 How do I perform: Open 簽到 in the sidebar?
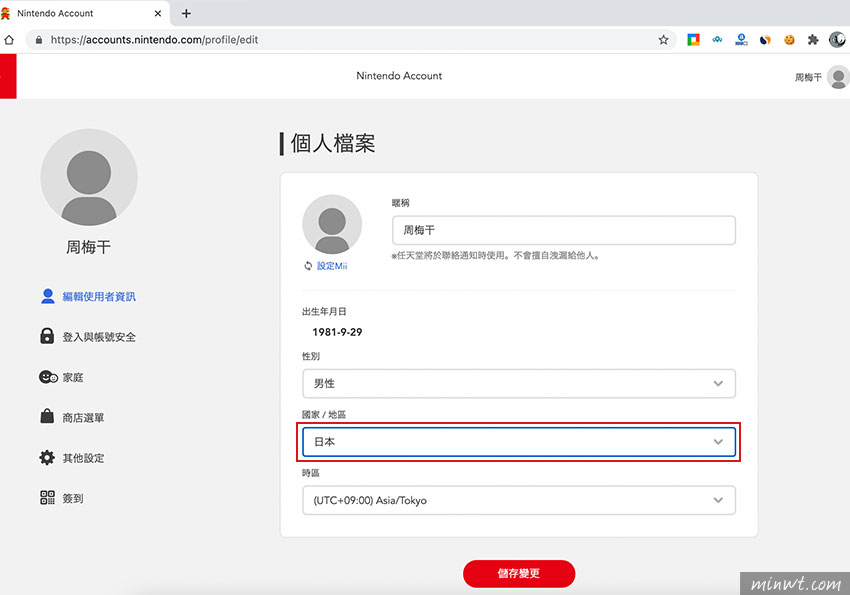point(73,499)
